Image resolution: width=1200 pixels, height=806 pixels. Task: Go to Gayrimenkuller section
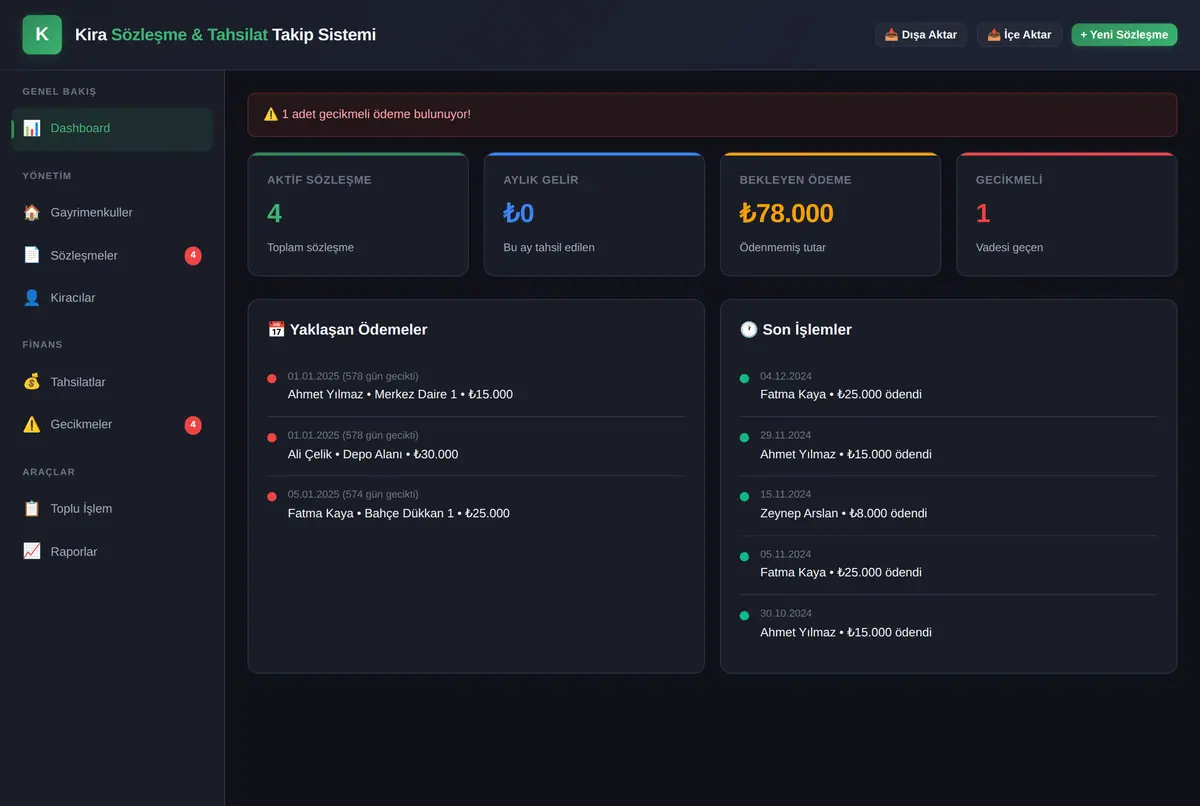[112, 212]
